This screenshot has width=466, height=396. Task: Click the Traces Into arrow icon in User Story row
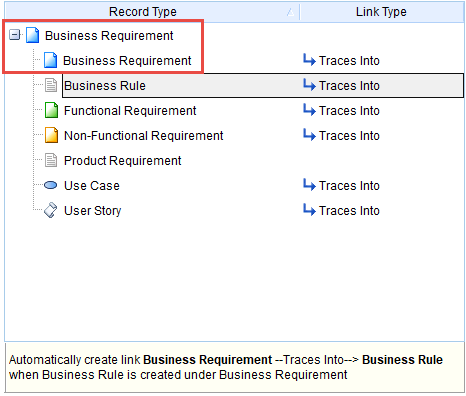309,210
